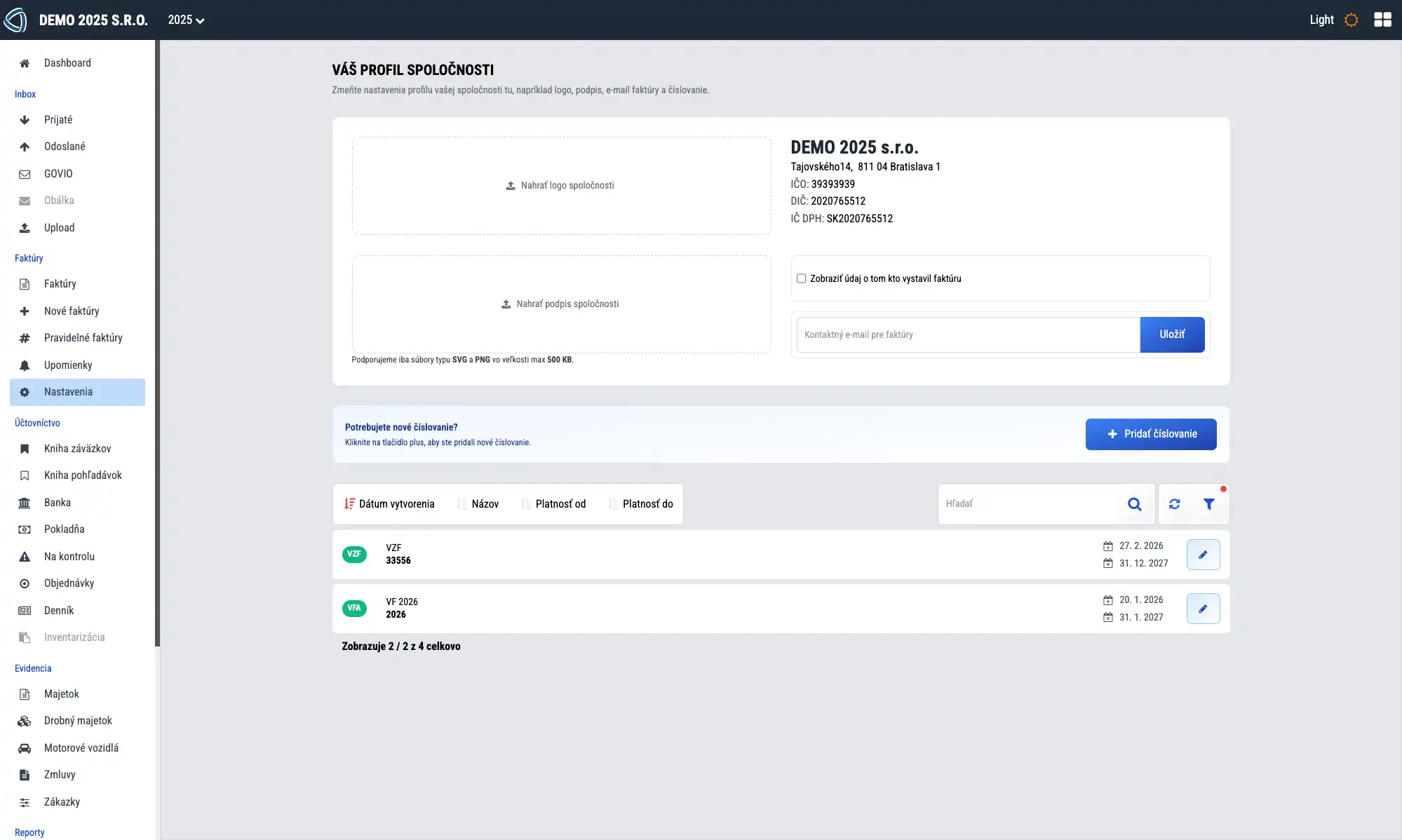
Task: Sort by Platnosť od column
Action: [x=553, y=504]
